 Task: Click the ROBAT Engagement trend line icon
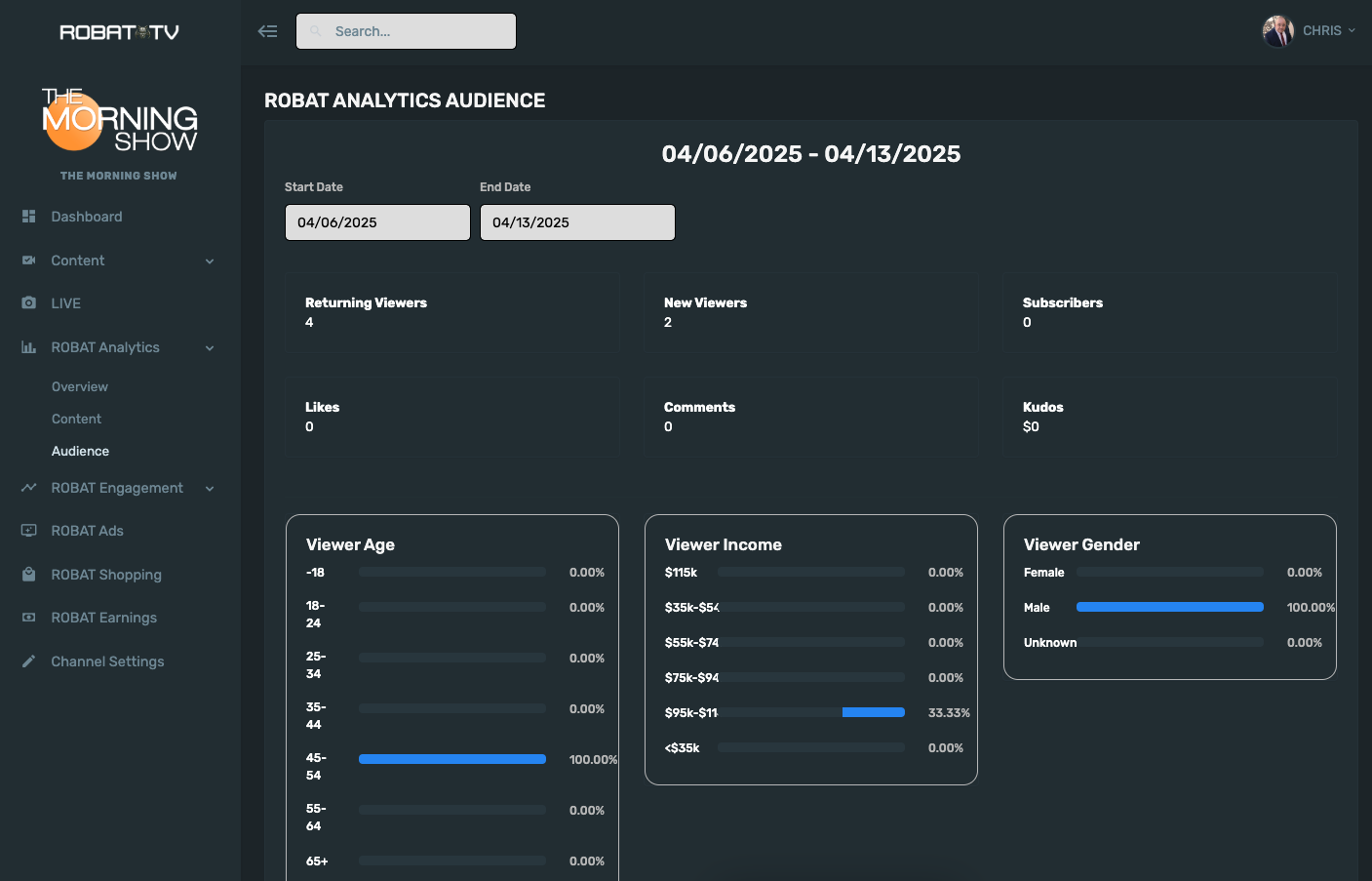click(29, 488)
